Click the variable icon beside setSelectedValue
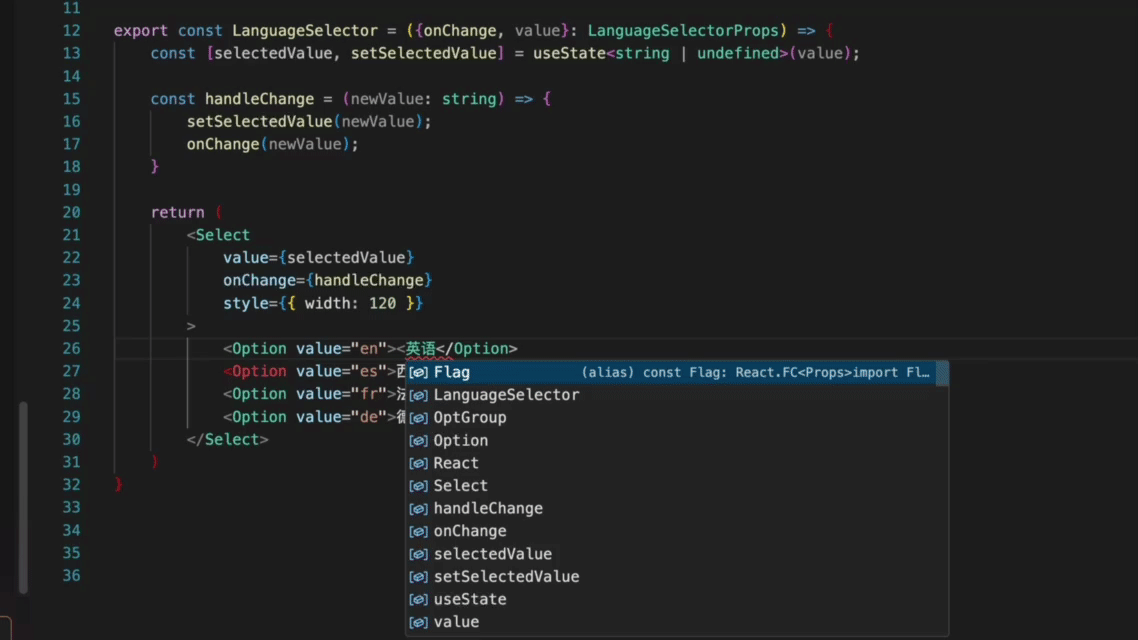This screenshot has width=1138, height=640. tap(419, 577)
